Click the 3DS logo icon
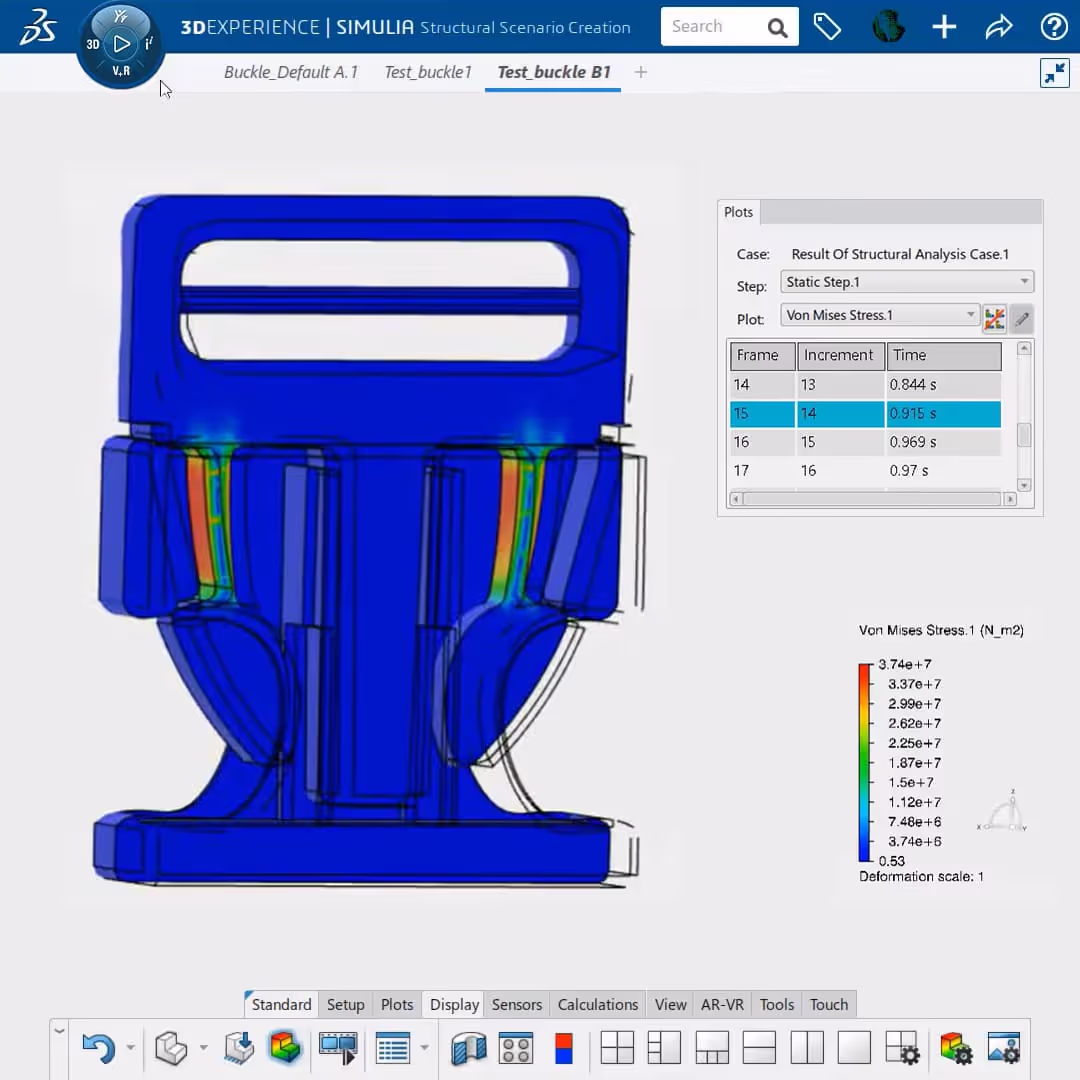 [38, 28]
